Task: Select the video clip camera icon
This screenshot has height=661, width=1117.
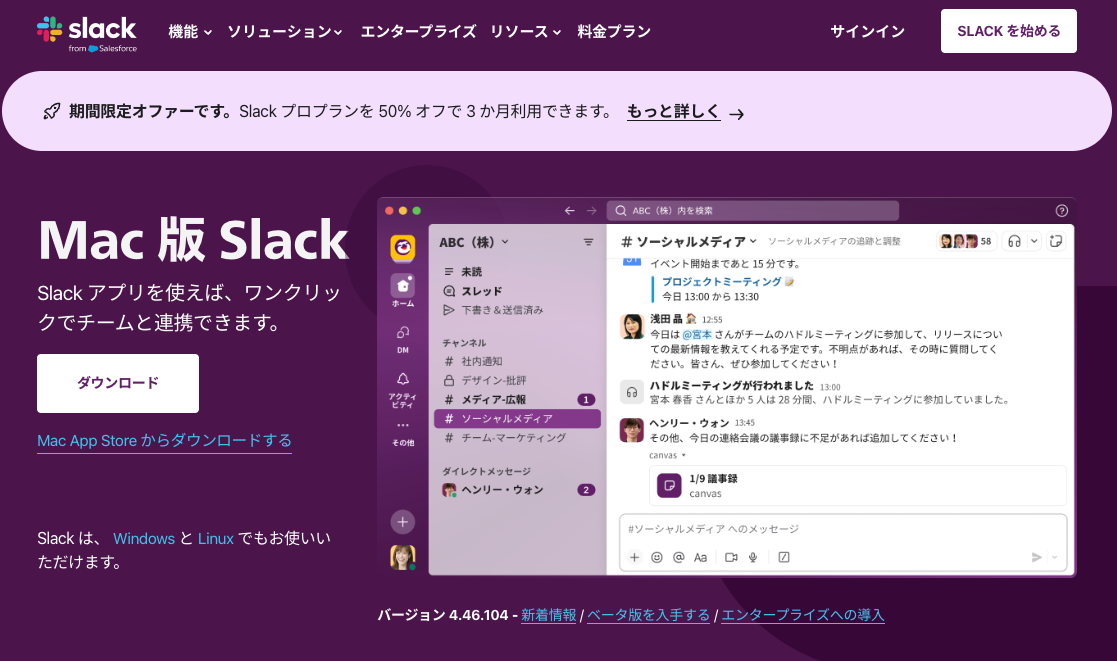Action: tap(732, 558)
